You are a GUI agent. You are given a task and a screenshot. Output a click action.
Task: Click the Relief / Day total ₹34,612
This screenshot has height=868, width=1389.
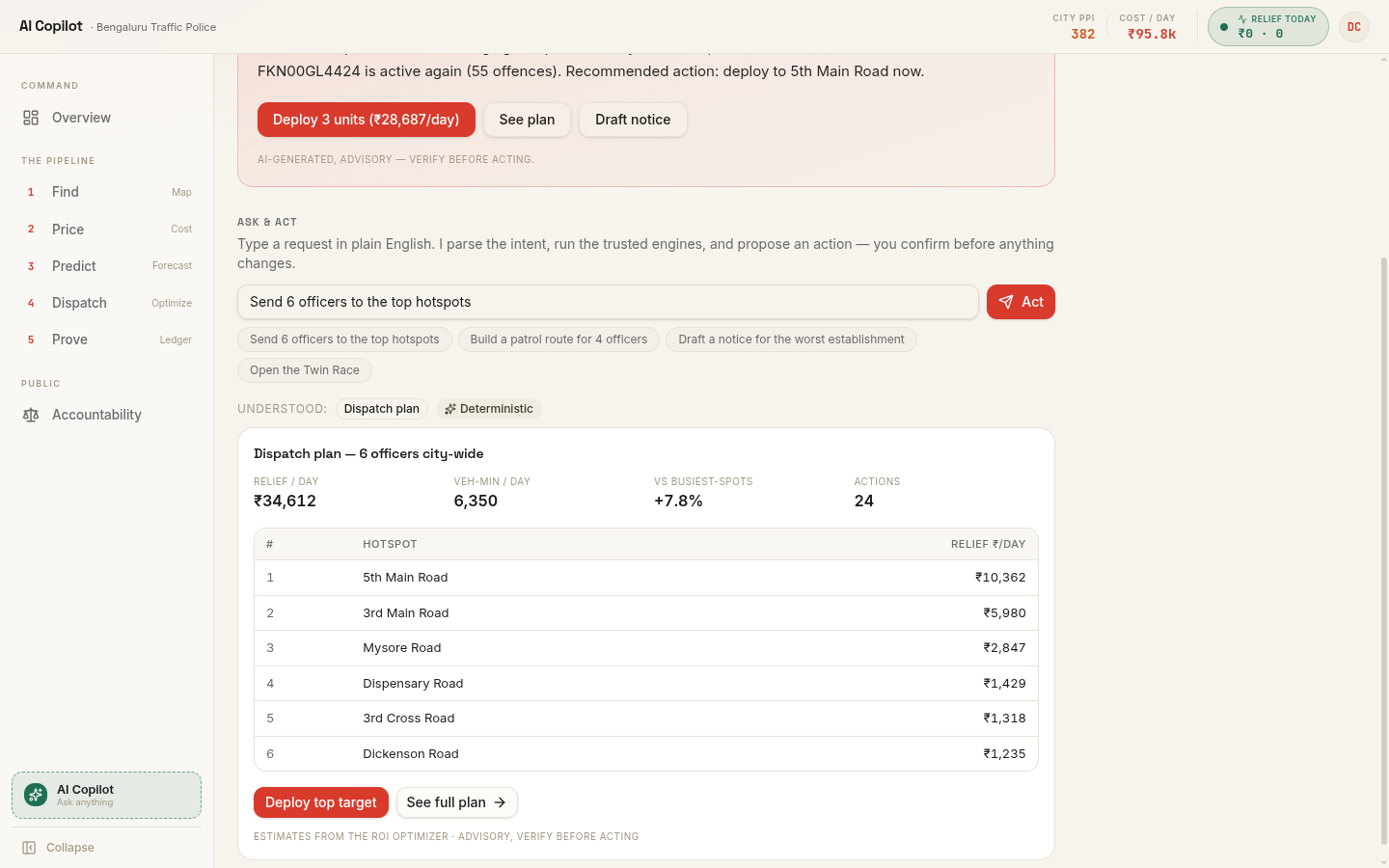tap(285, 502)
